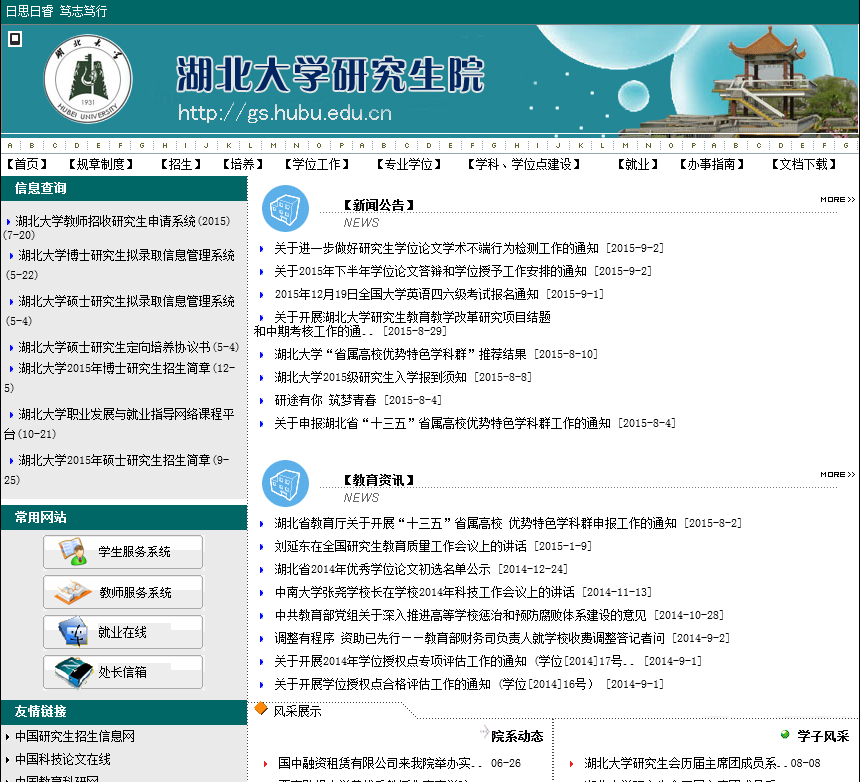Click the mailbox icon in 处长信箱
The width and height of the screenshot is (860, 782).
(x=73, y=672)
